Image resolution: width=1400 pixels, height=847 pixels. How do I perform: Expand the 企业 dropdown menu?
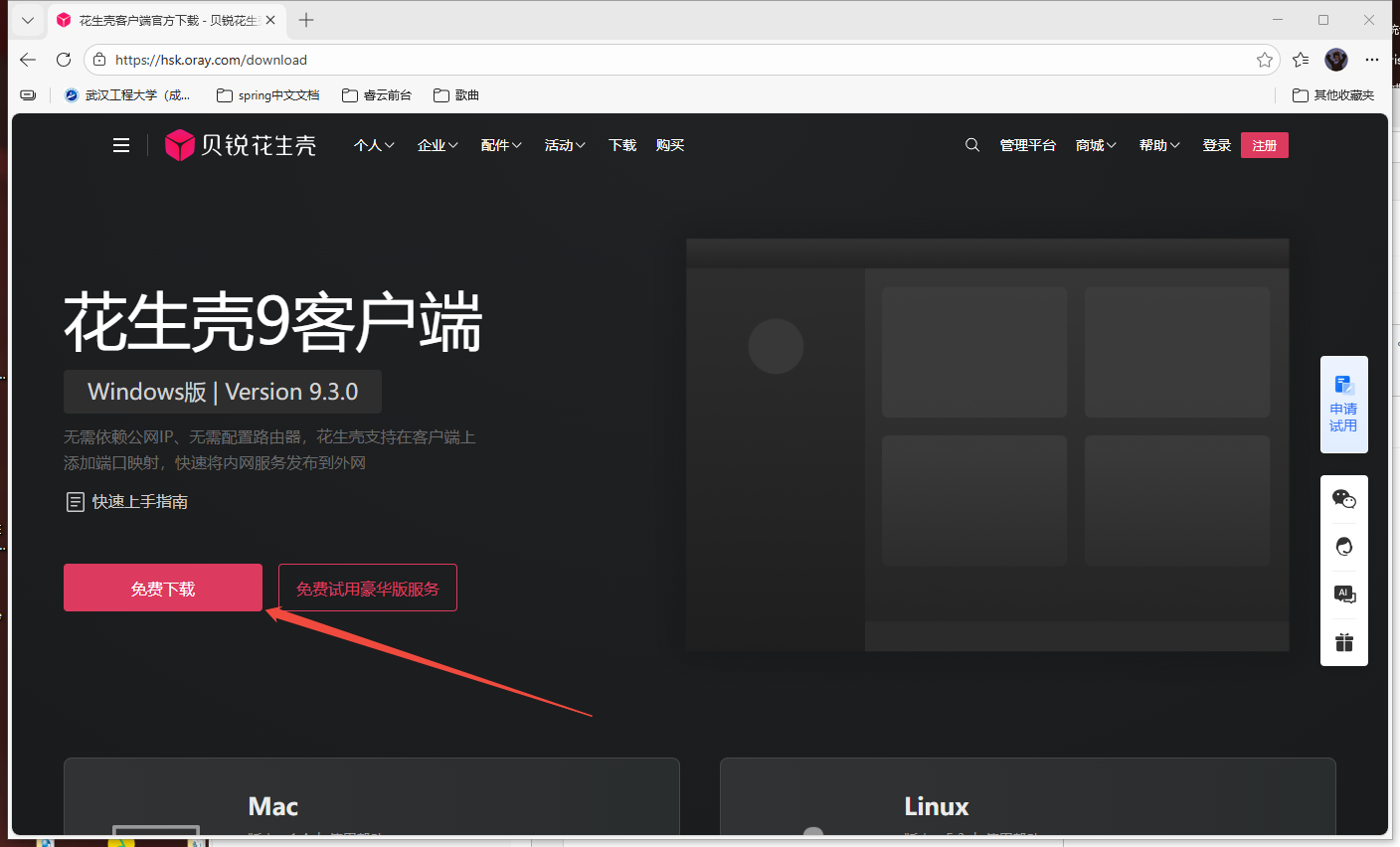click(x=437, y=145)
